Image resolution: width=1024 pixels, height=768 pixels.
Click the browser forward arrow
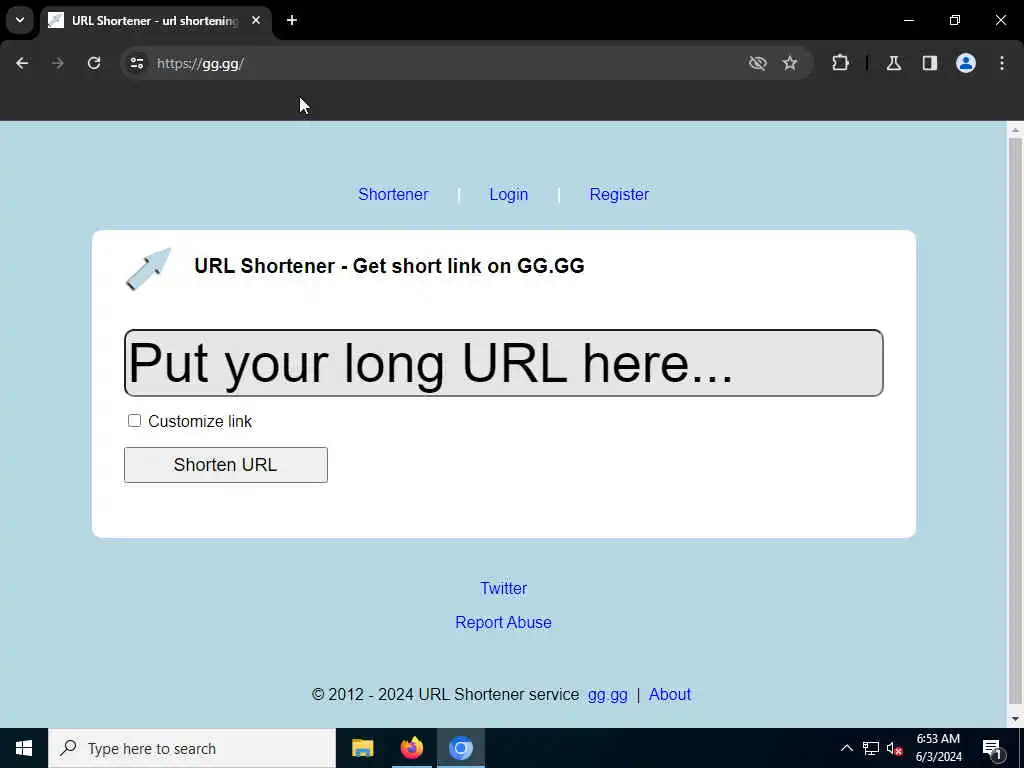click(58, 63)
